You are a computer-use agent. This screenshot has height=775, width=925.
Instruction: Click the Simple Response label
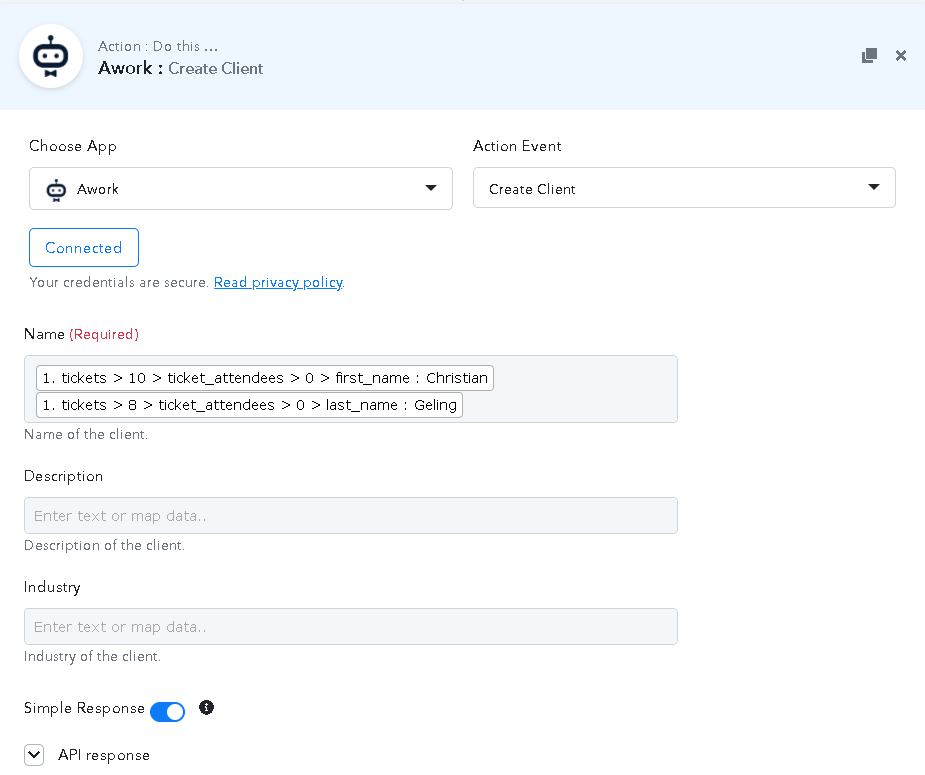[x=84, y=708]
